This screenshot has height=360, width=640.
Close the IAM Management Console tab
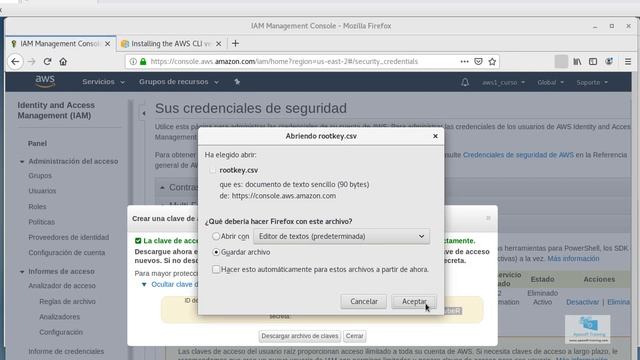click(107, 44)
